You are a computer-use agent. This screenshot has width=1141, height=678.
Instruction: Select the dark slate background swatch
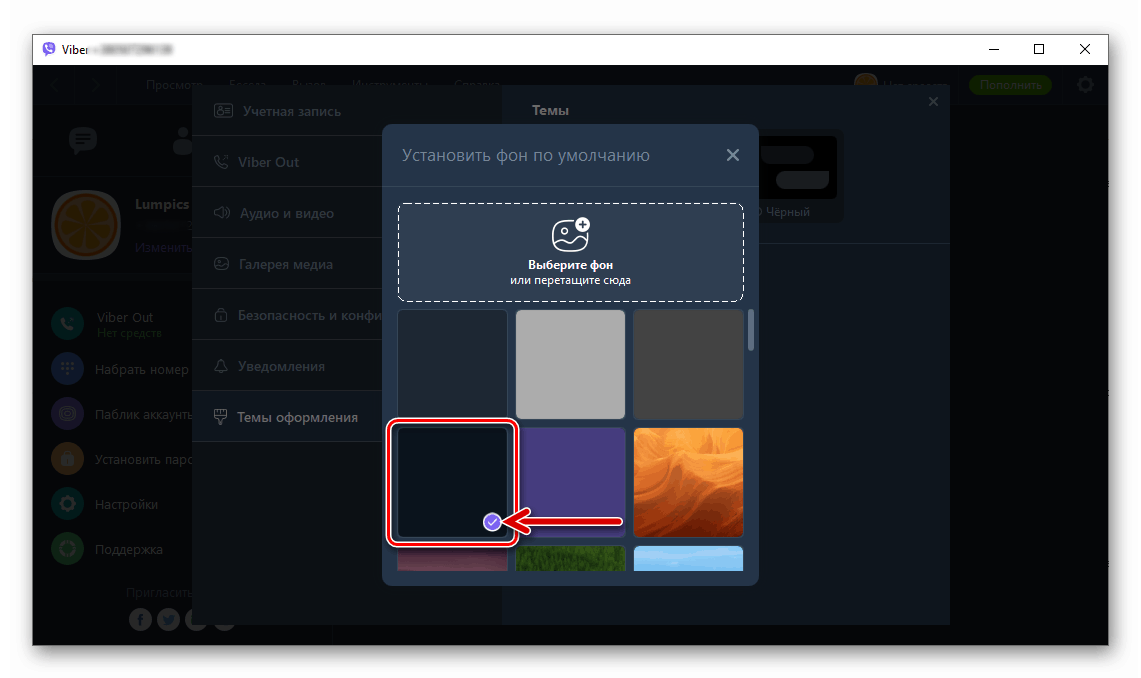pyautogui.click(x=452, y=364)
